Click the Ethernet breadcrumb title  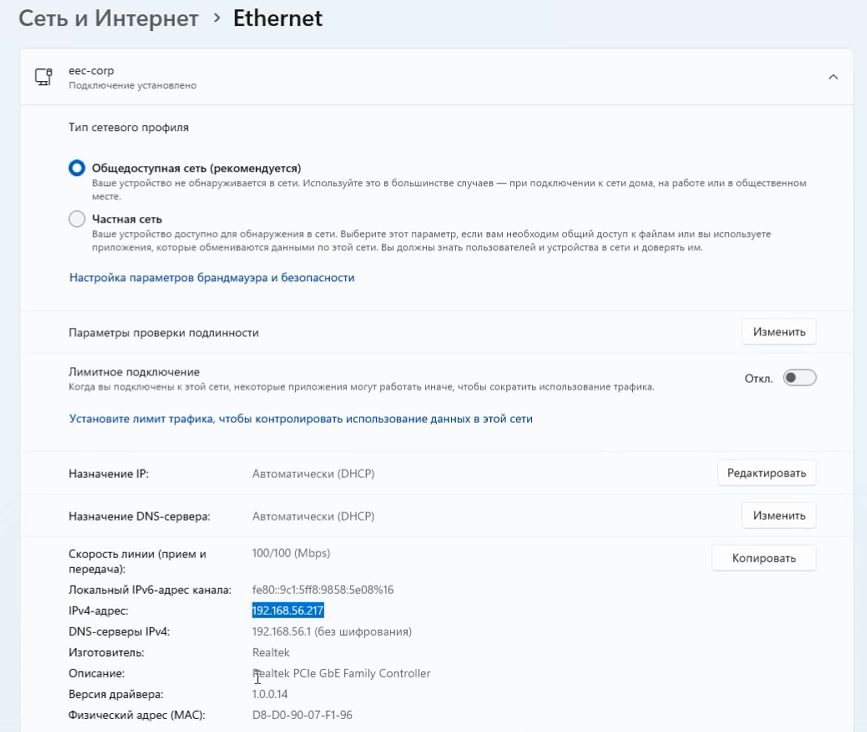277,18
